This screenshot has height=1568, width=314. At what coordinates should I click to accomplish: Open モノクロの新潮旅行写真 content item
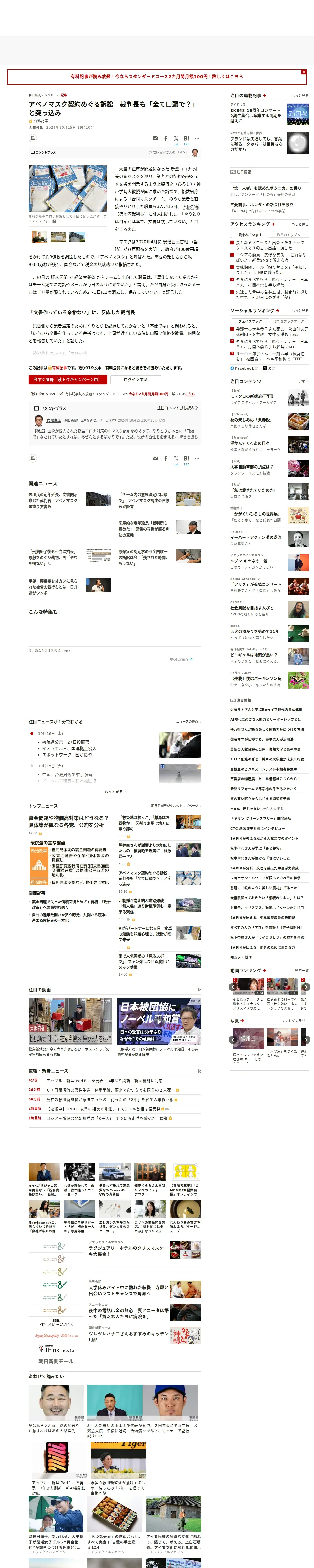(x=252, y=396)
